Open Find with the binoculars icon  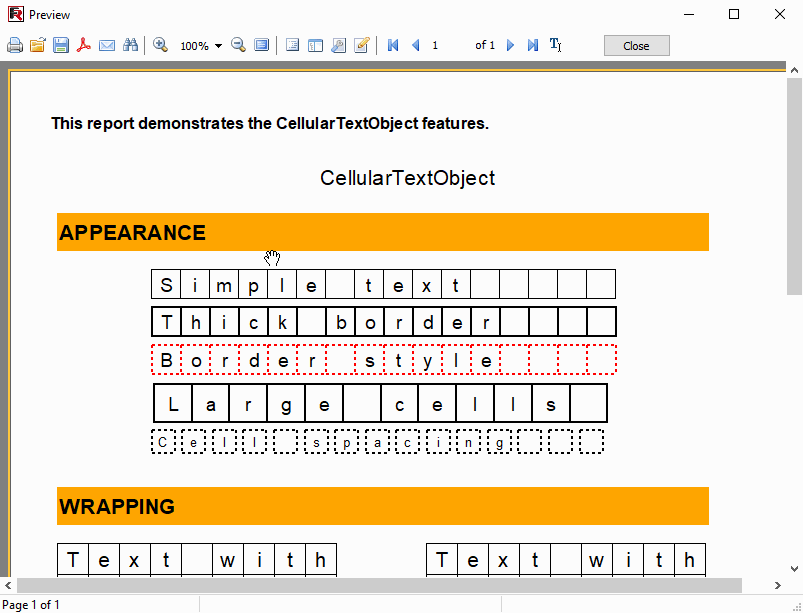(130, 46)
